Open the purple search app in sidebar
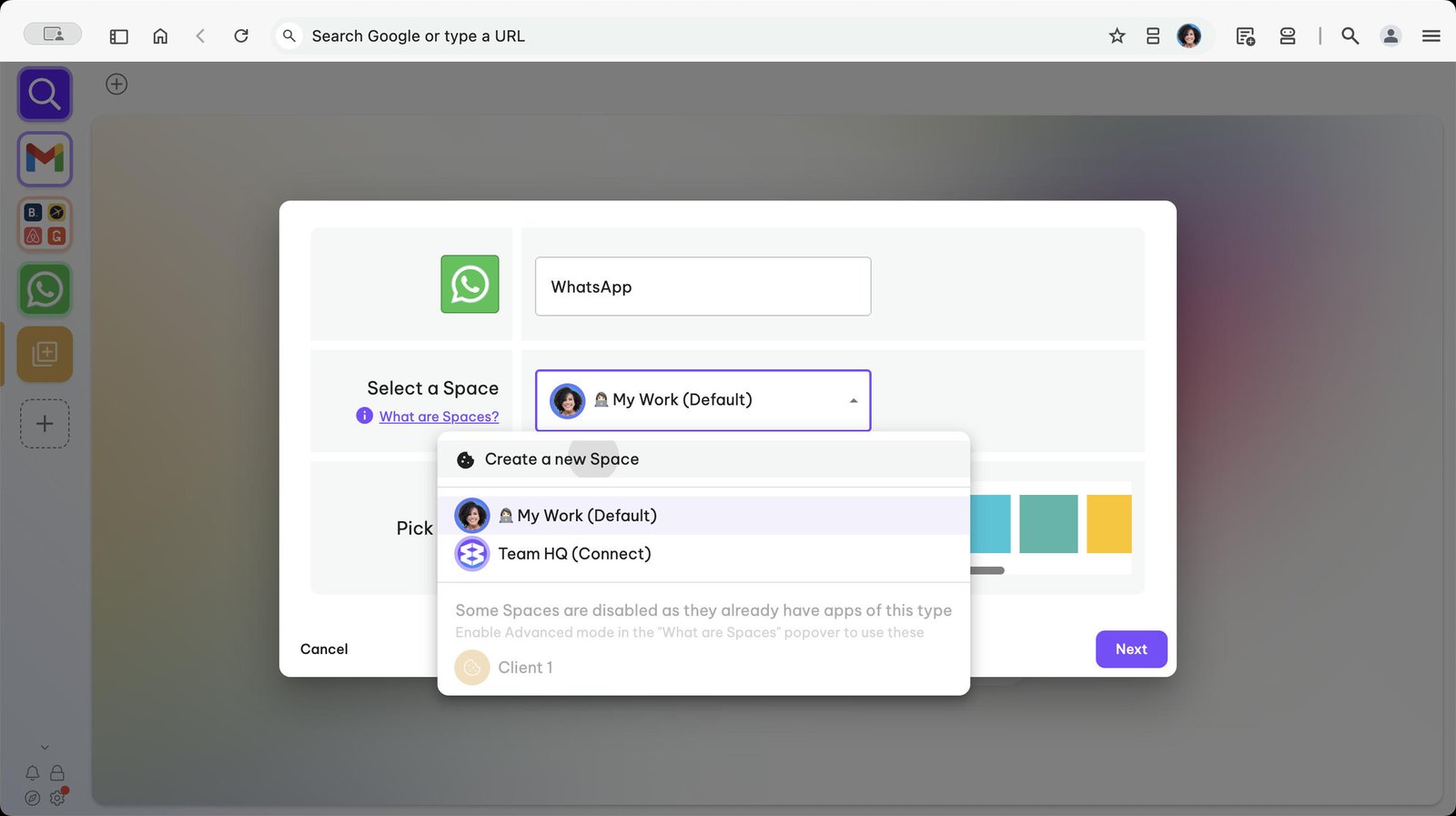The image size is (1456, 816). pyautogui.click(x=45, y=94)
